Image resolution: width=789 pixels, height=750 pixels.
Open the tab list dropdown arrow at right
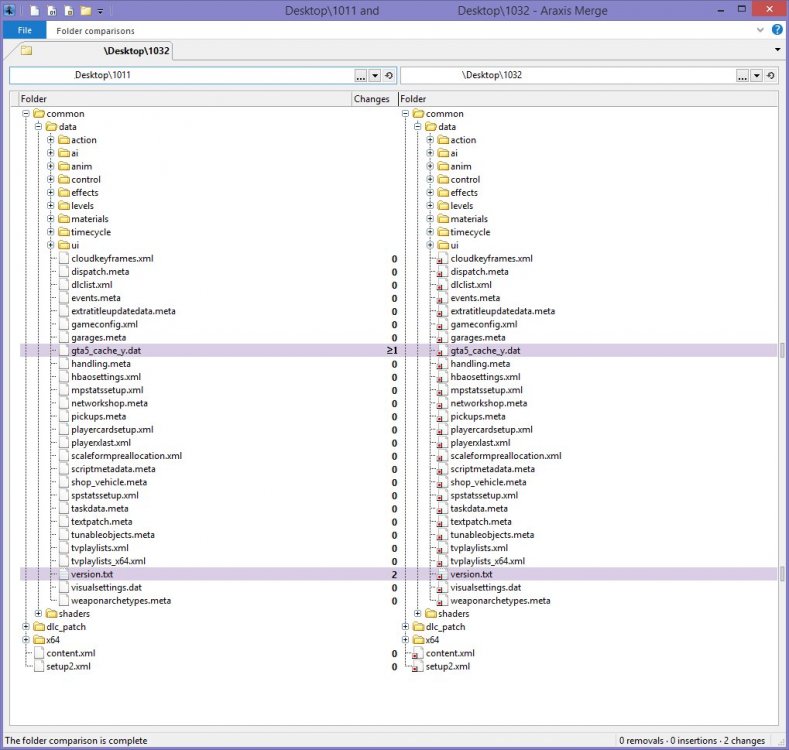[777, 49]
